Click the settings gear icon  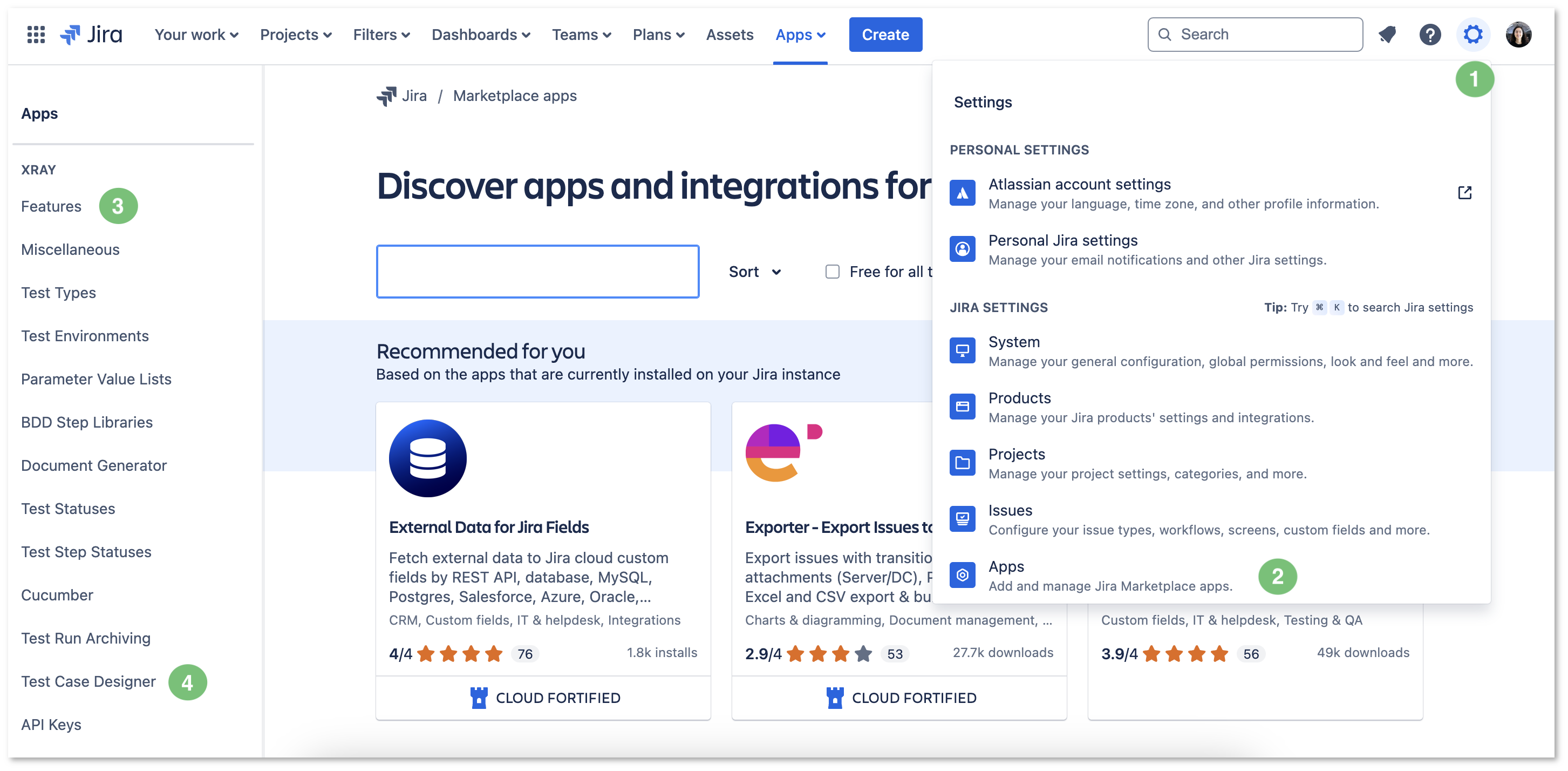tap(1472, 35)
